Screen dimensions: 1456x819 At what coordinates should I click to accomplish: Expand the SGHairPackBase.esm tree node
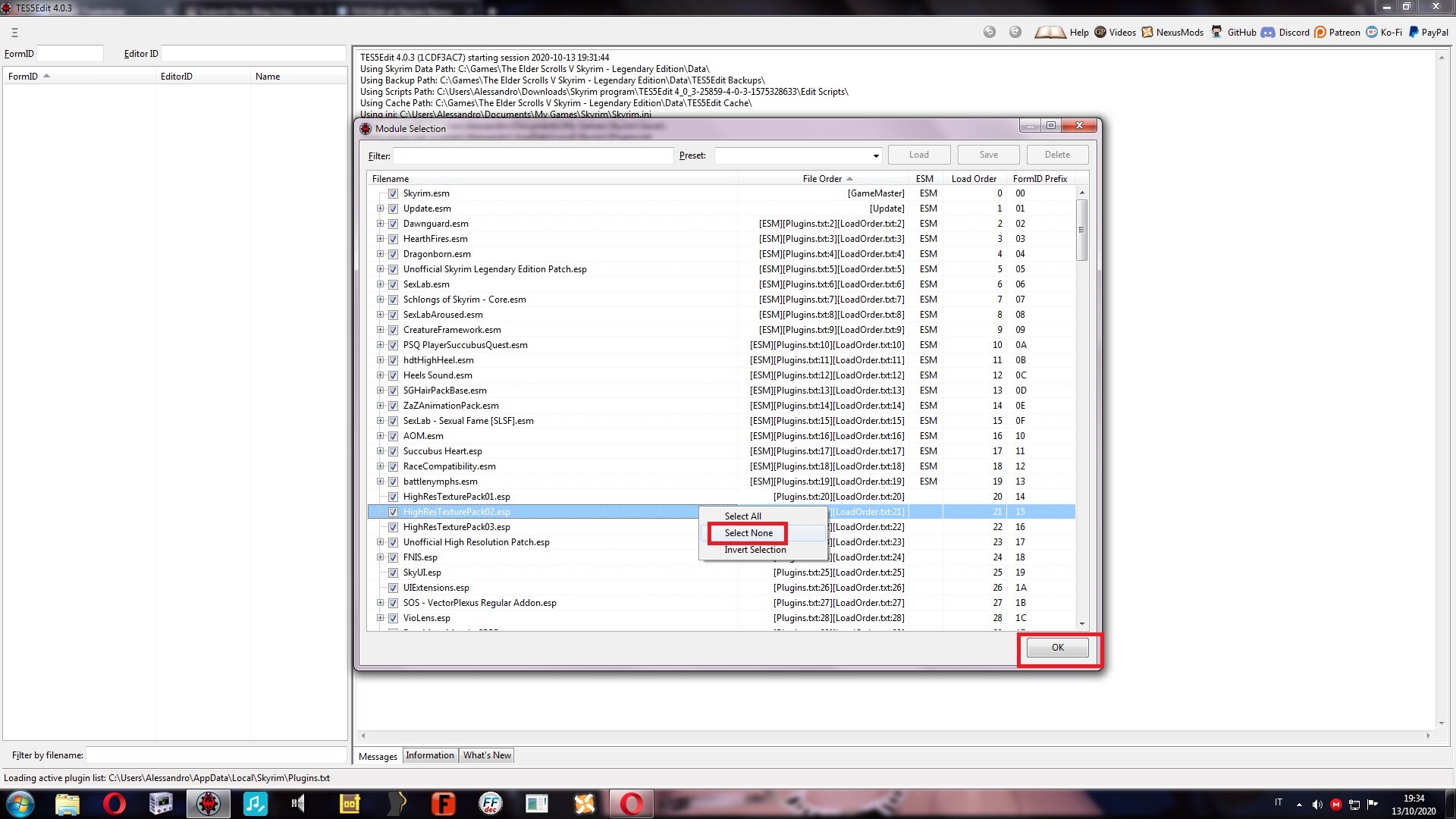coord(380,391)
